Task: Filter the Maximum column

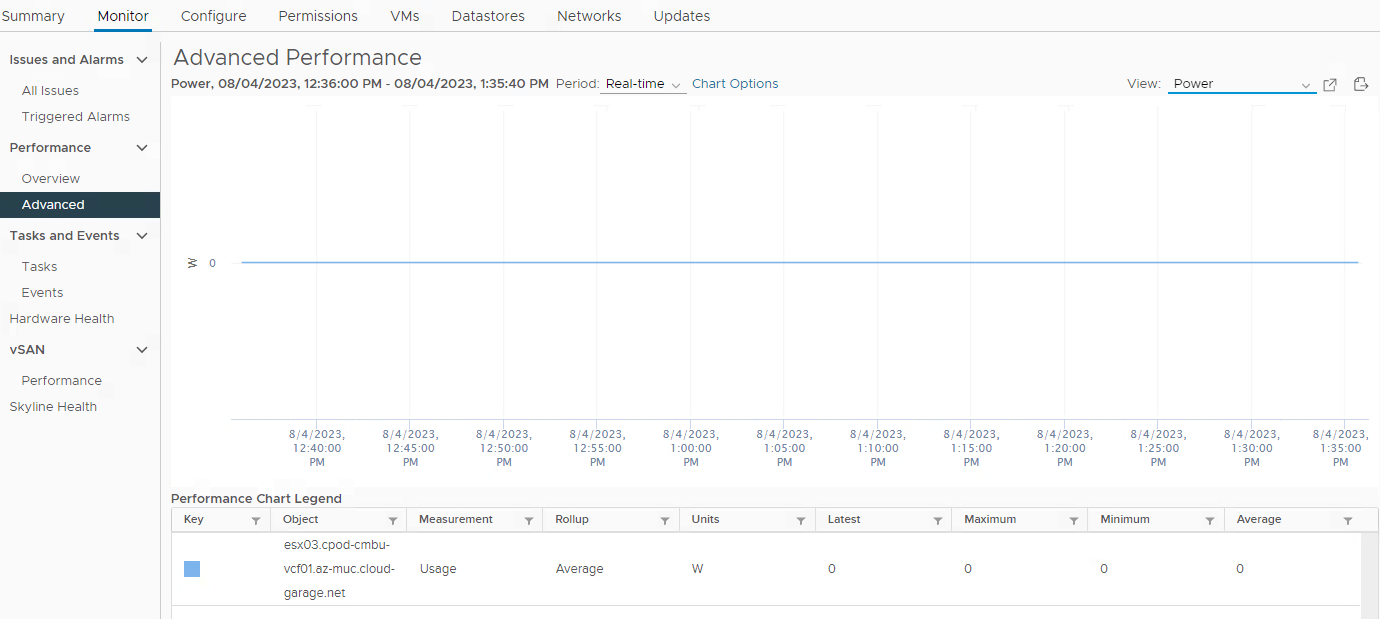Action: pos(1074,521)
